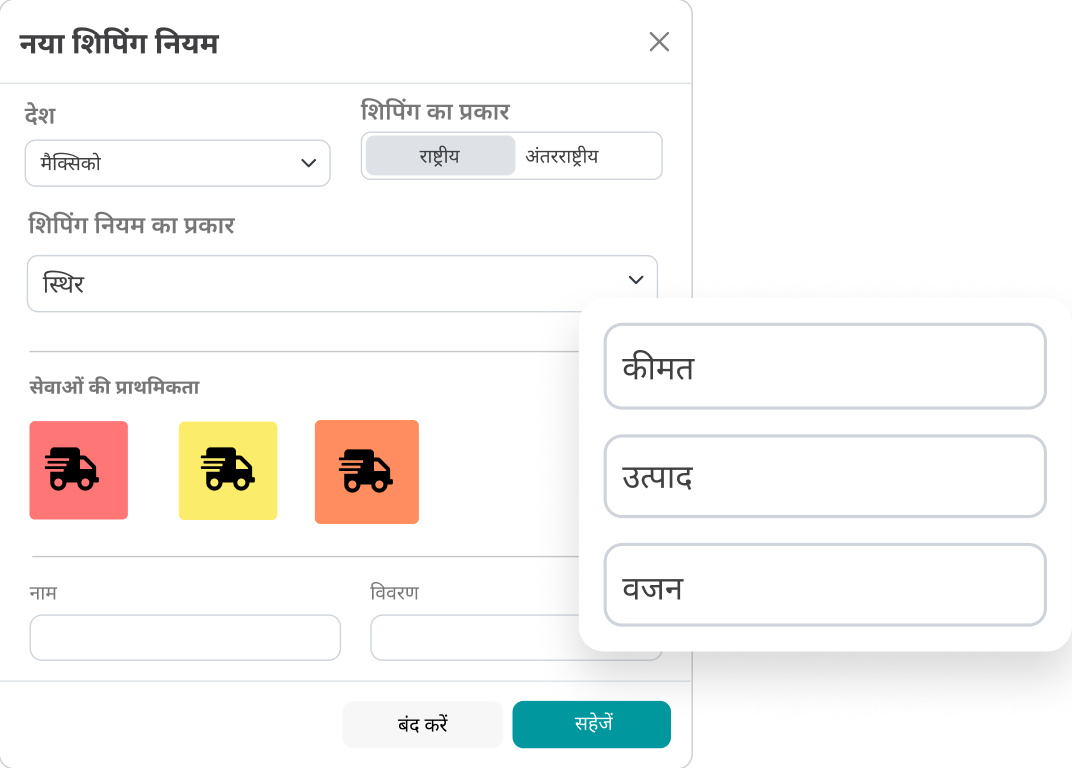Save the shipping rule with सहेजें
The image size is (1072, 768).
point(591,724)
